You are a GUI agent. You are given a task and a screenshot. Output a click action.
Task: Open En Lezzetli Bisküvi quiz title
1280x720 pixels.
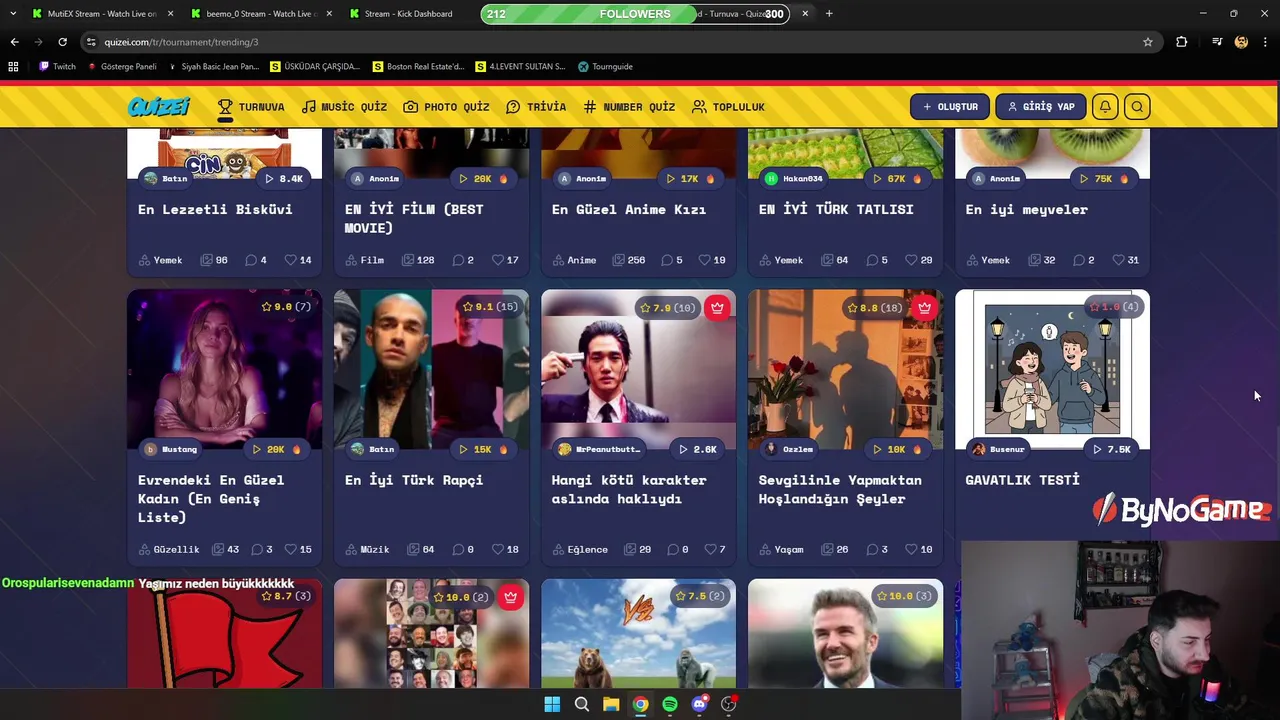[x=215, y=209]
